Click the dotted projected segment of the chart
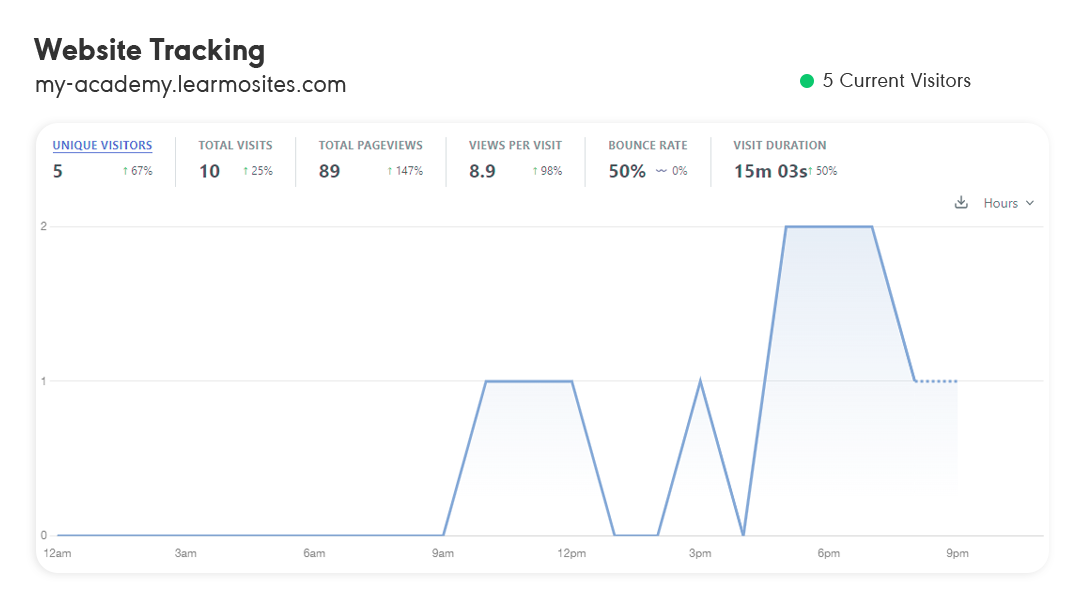 (x=937, y=381)
